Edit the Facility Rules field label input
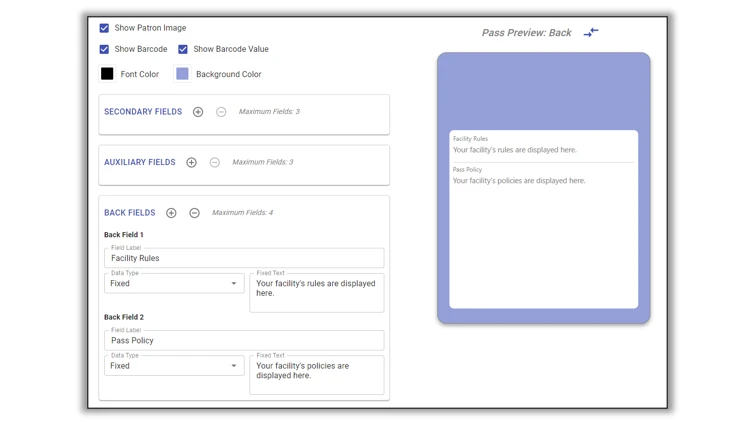This screenshot has height=424, width=756. coord(244,258)
